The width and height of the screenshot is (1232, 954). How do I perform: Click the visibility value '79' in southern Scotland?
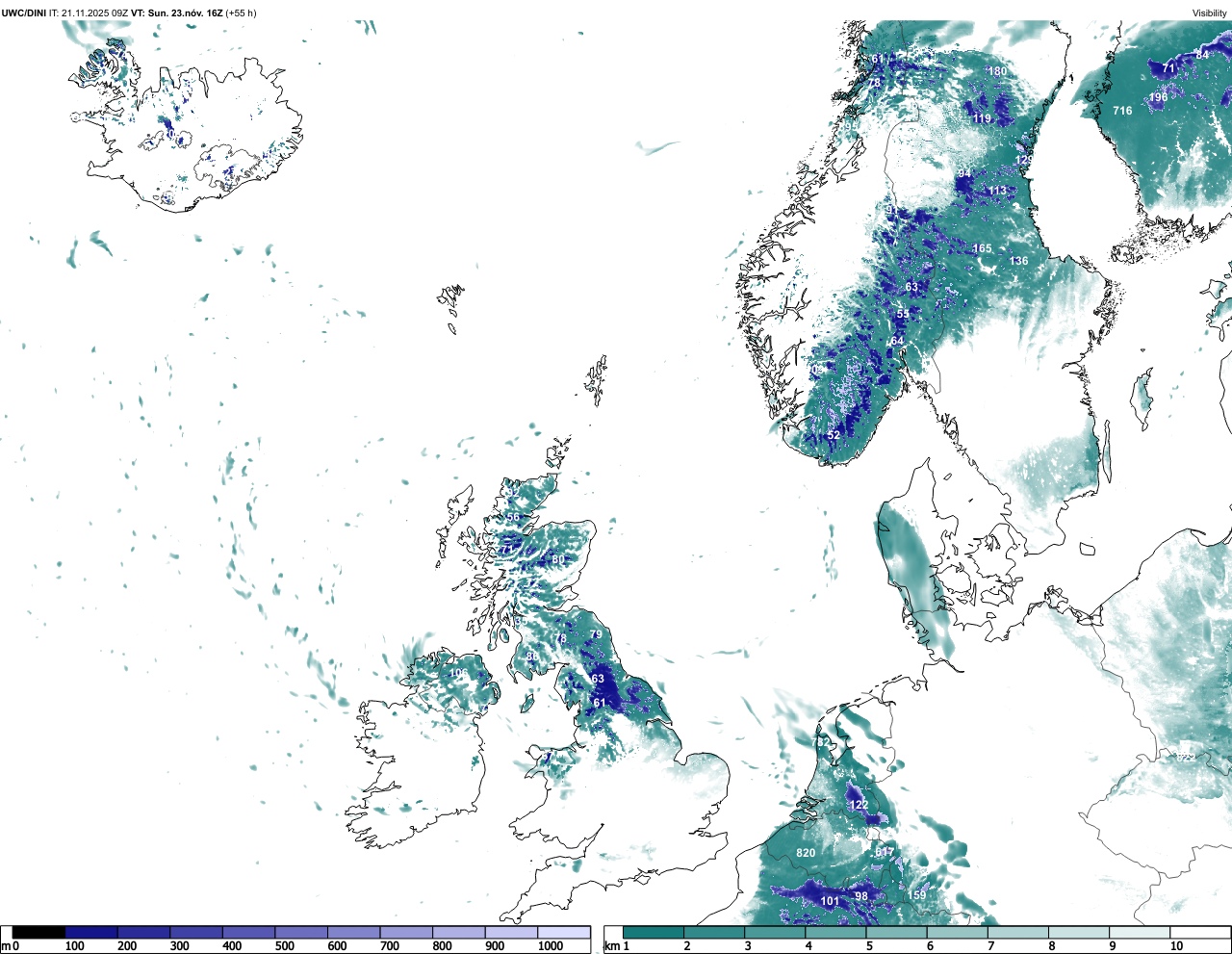[596, 634]
